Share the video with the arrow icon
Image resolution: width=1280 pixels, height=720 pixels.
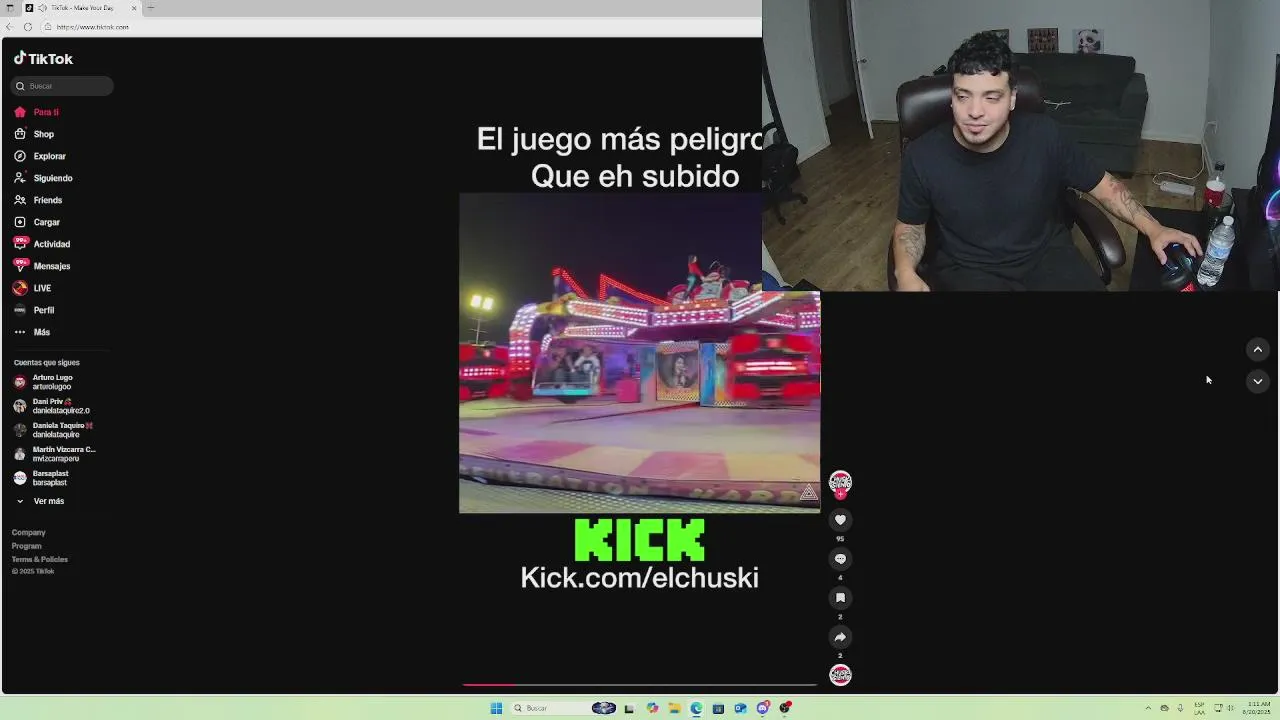pyautogui.click(x=840, y=637)
